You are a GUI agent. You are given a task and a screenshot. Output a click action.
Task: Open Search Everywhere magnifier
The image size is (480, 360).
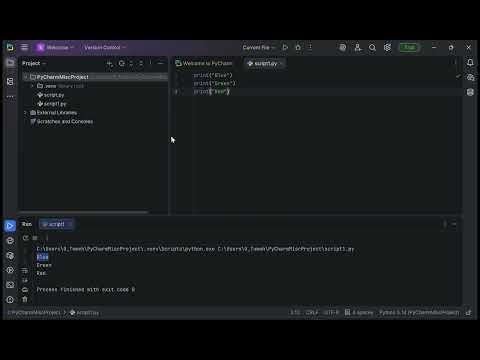372,47
